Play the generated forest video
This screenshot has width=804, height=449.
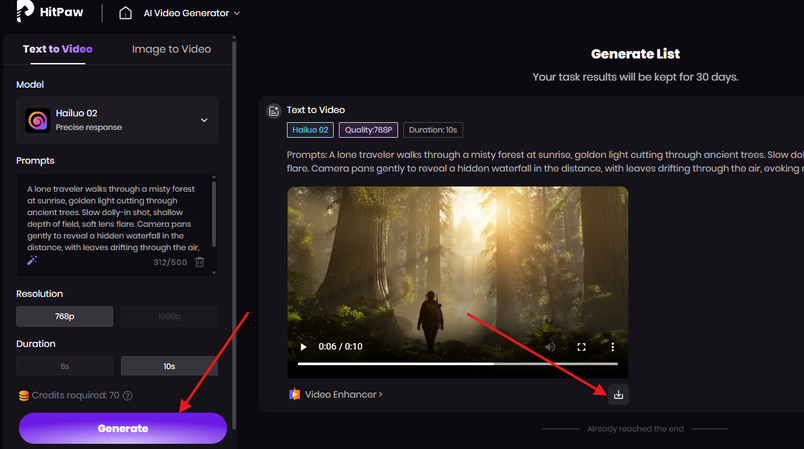(304, 347)
